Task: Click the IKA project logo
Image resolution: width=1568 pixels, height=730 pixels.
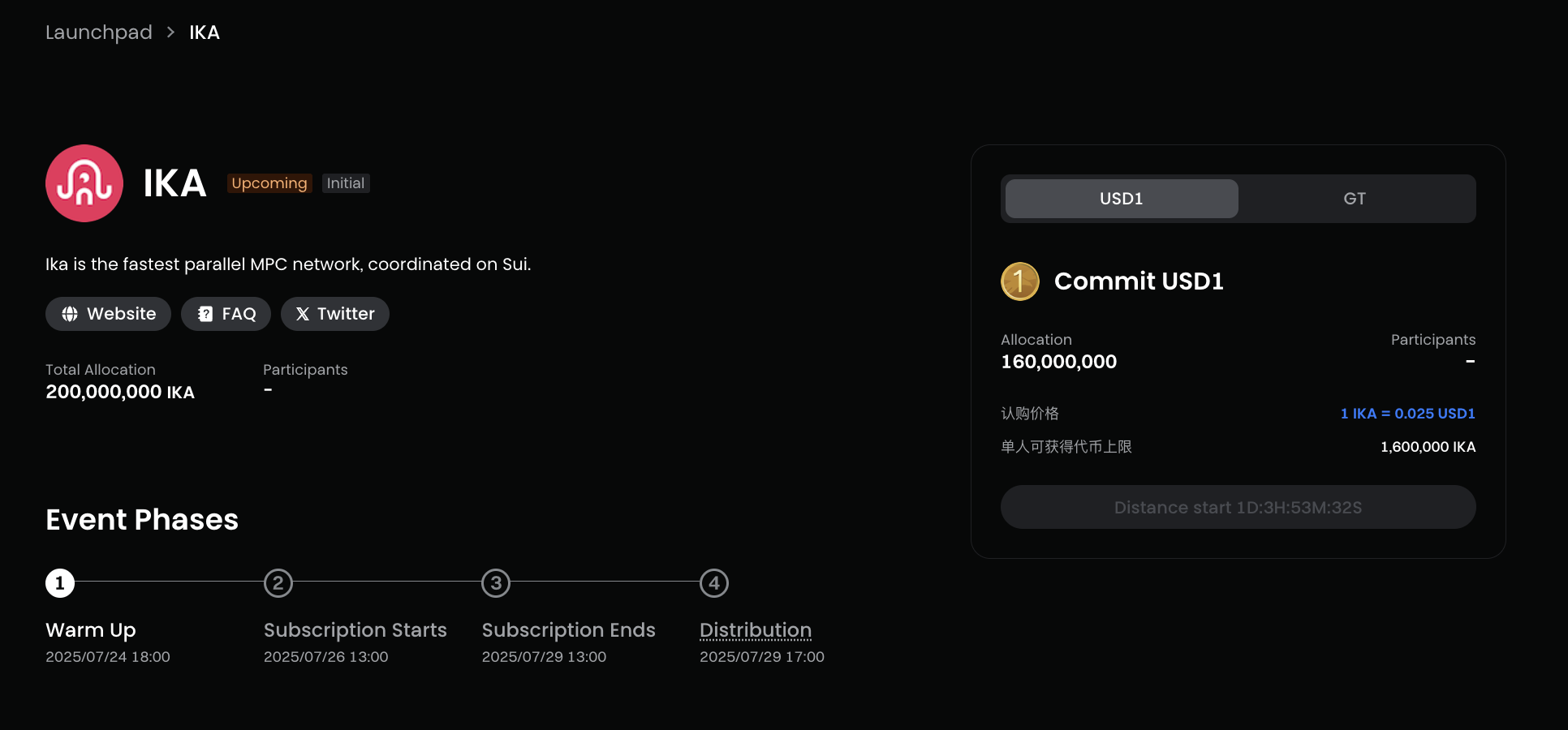Action: coord(84,183)
